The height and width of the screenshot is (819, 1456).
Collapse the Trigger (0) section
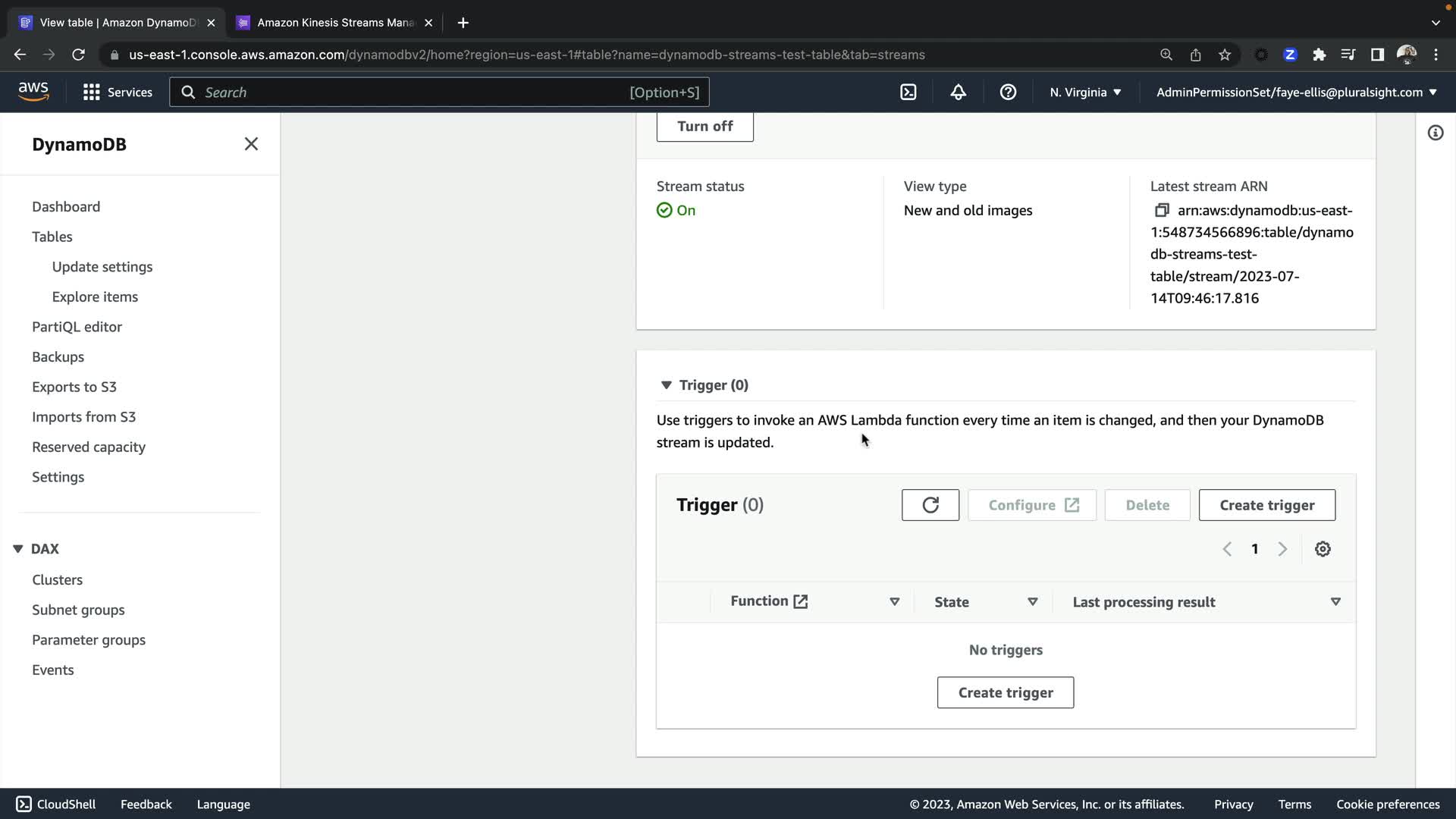click(x=666, y=385)
